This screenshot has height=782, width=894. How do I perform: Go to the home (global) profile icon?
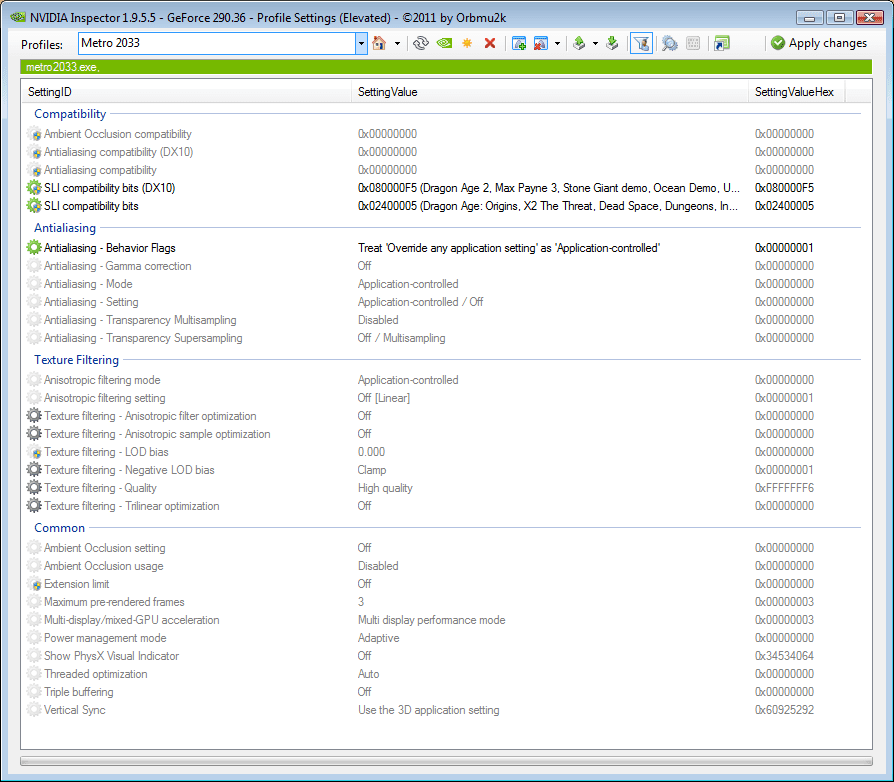pos(379,43)
